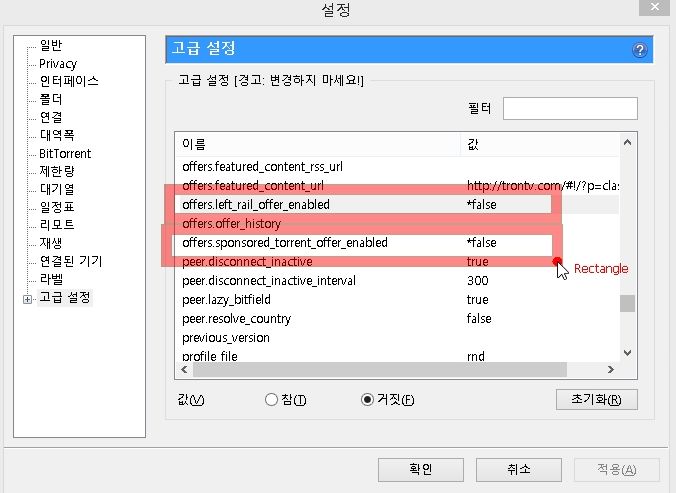Open Privacy settings category
676x493 pixels.
(58, 64)
